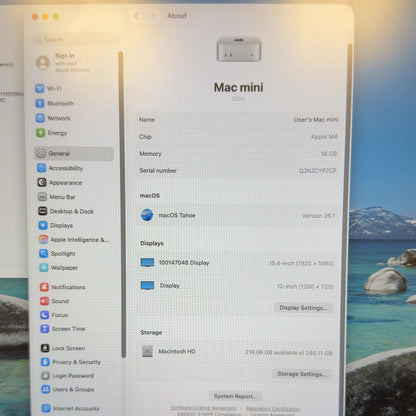Image resolution: width=416 pixels, height=416 pixels.
Task: Select Wallpaper sidebar item
Action: point(59,267)
